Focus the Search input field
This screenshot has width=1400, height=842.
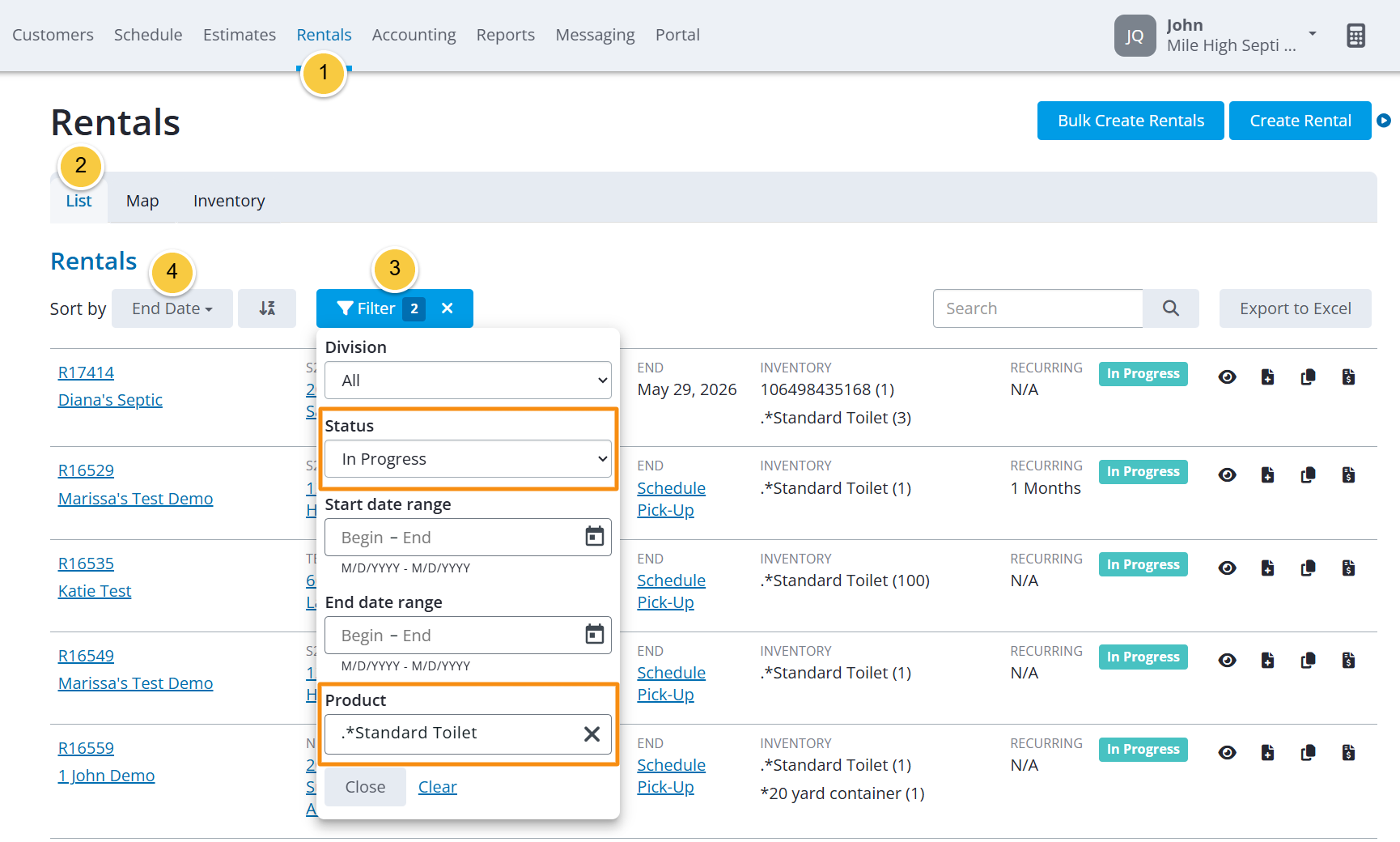tap(1038, 308)
